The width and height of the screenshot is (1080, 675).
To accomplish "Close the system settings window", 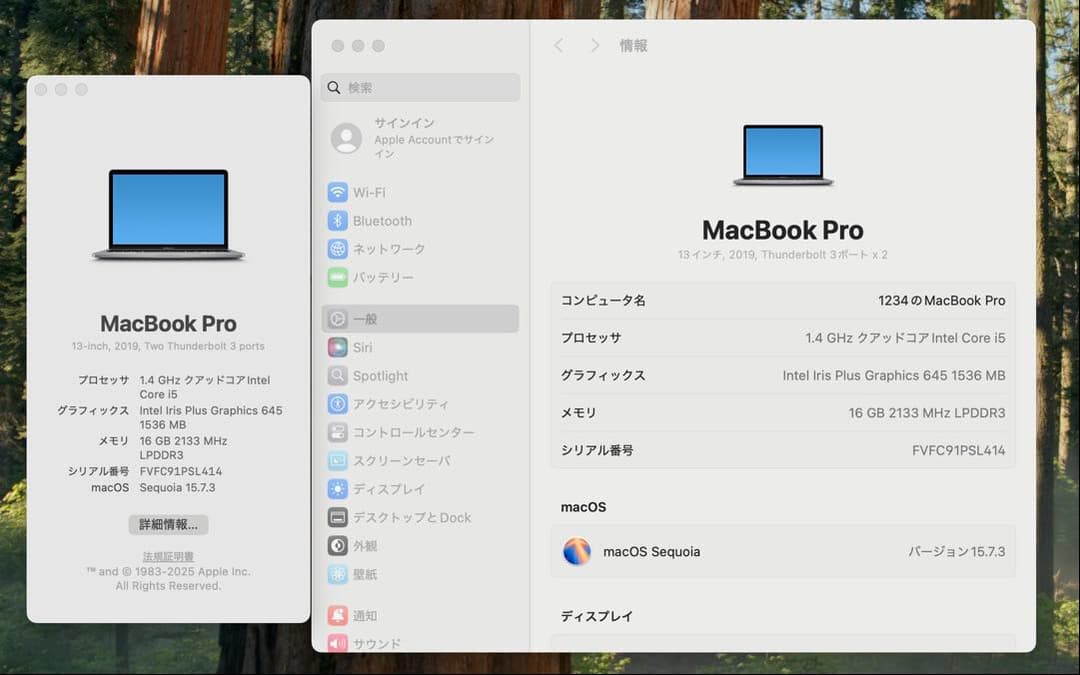I will click(x=338, y=45).
